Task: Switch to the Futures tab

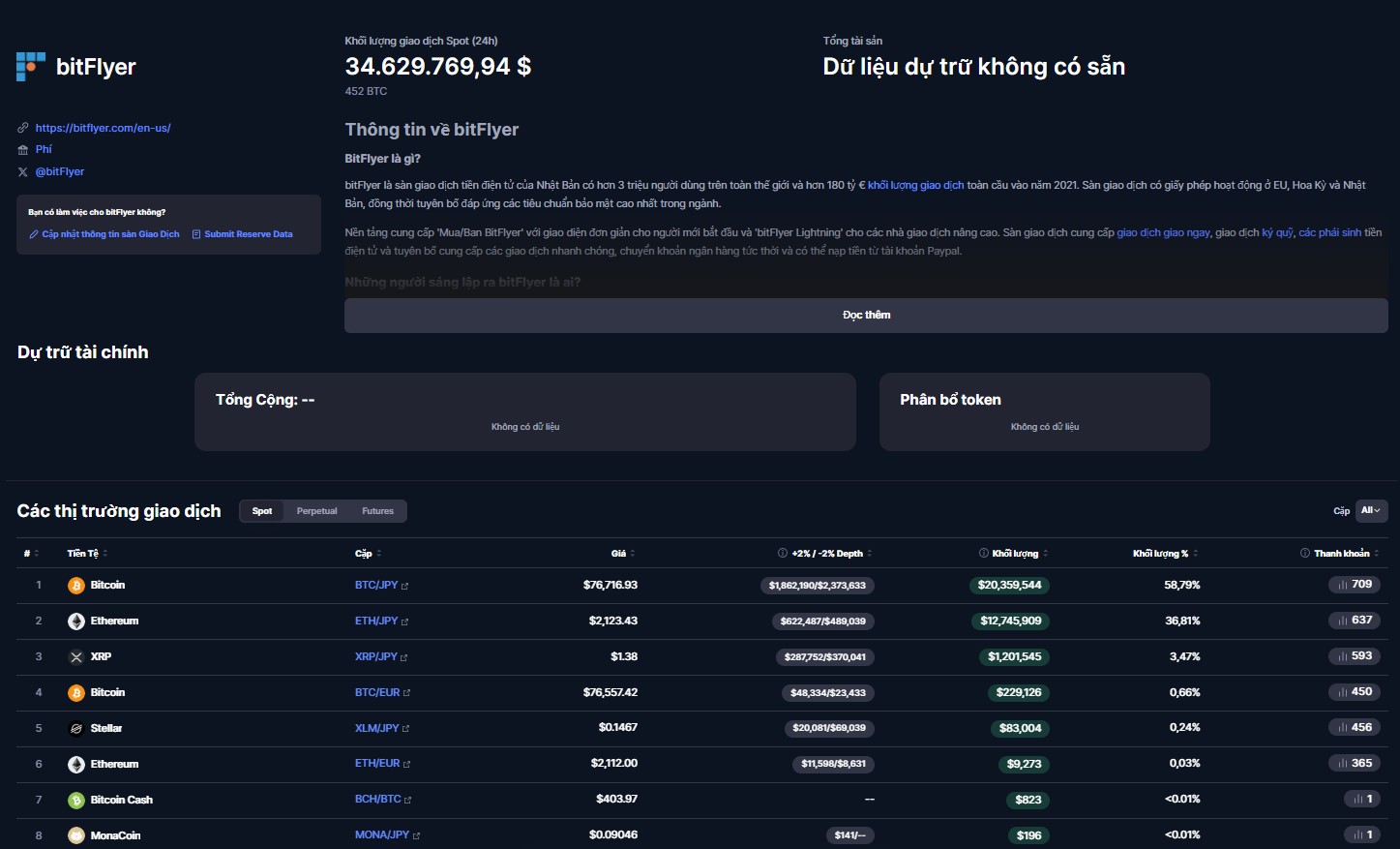Action: click(x=378, y=511)
